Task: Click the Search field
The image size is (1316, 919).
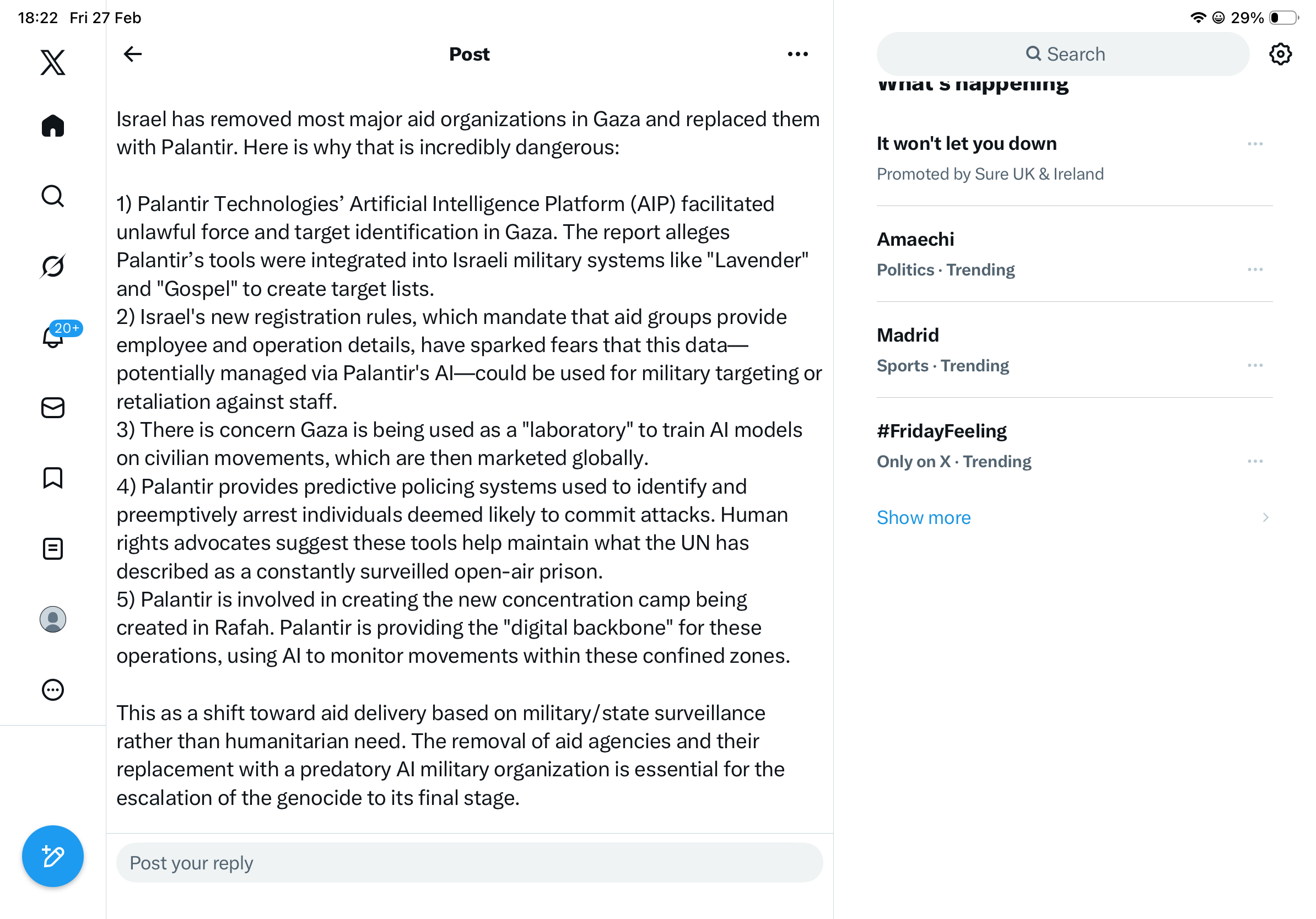Action: 1062,54
